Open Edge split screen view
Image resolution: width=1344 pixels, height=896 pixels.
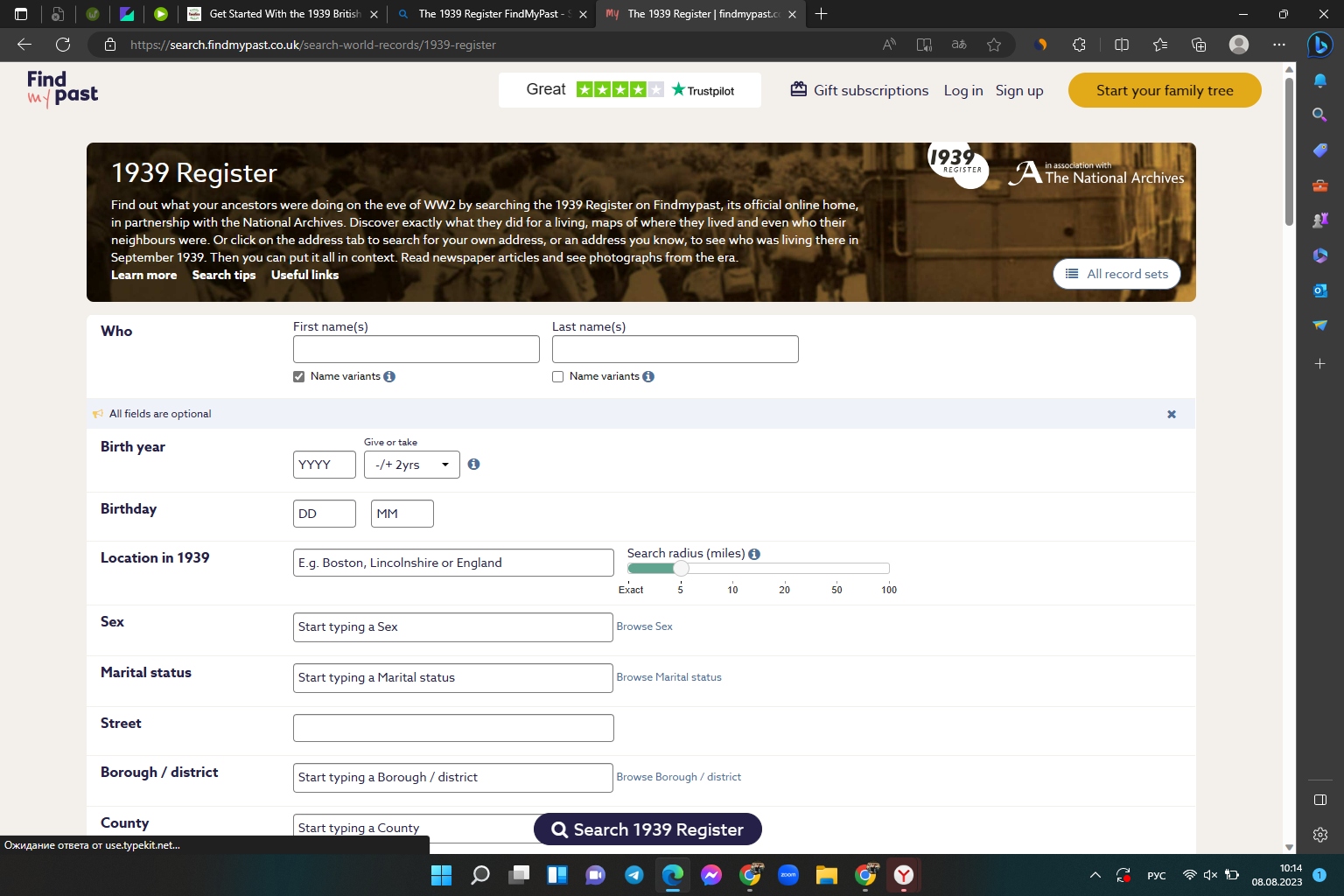1122,45
